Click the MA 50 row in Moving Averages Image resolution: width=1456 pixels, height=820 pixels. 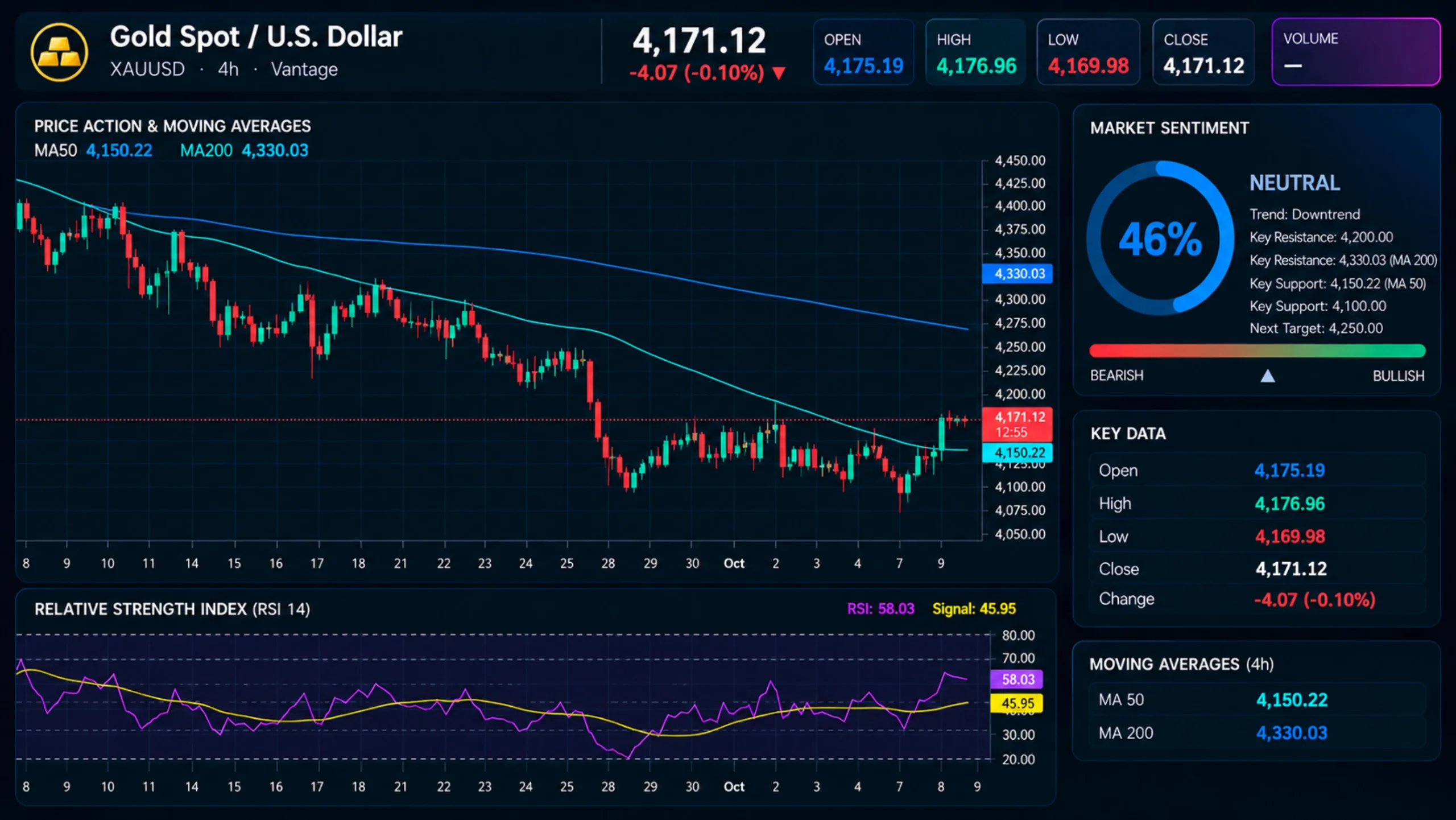1258,700
